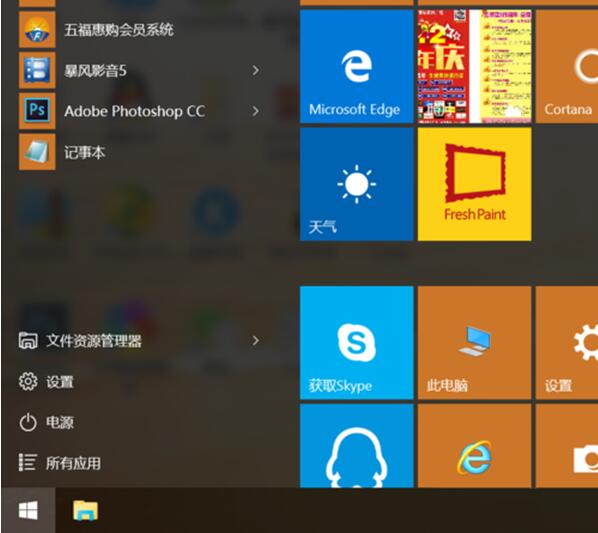Launch 暴风影音5 from its list icon

[37, 71]
